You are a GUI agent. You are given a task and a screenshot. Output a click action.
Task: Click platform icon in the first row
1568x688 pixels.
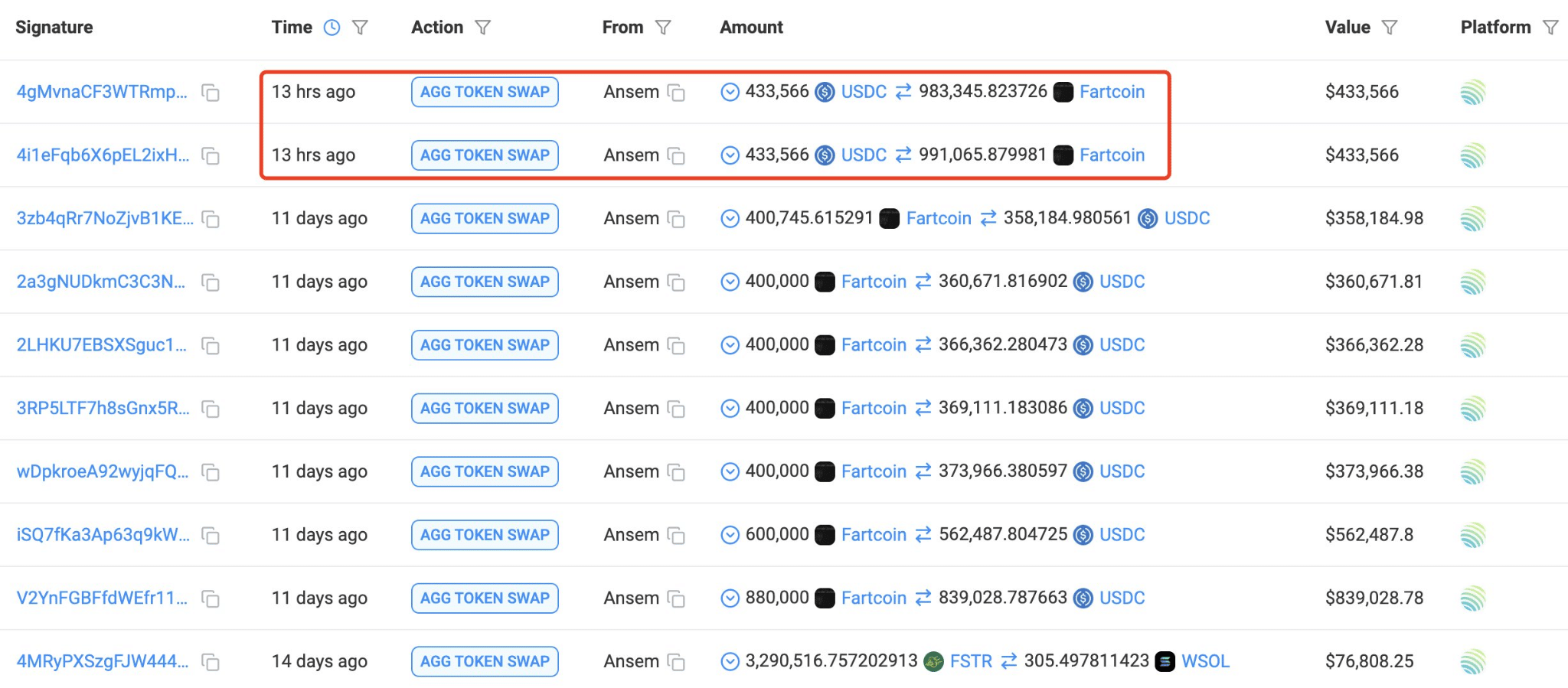pyautogui.click(x=1472, y=93)
